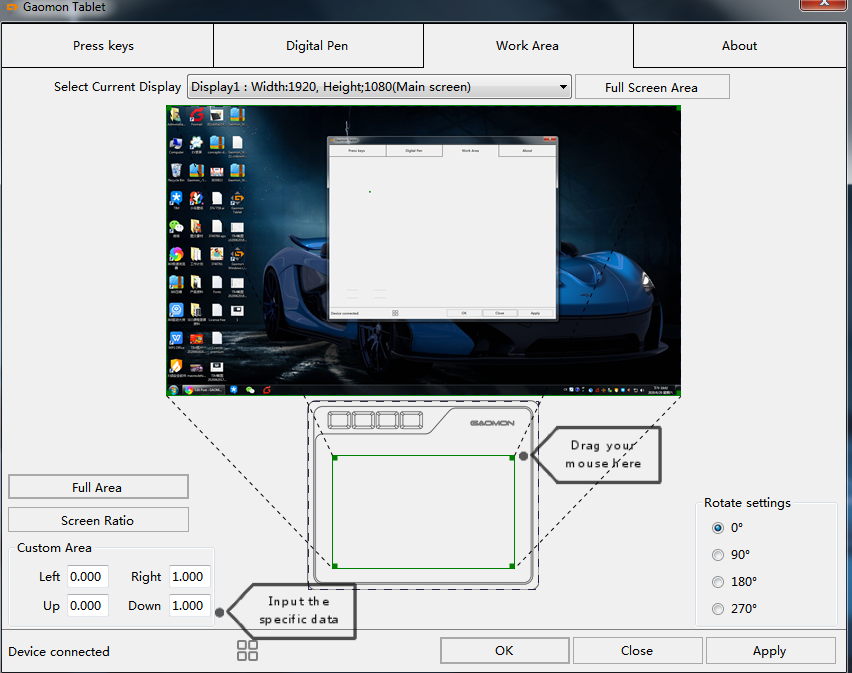Click the Gaomon Tablet title bar icon

pyautogui.click(x=11, y=7)
